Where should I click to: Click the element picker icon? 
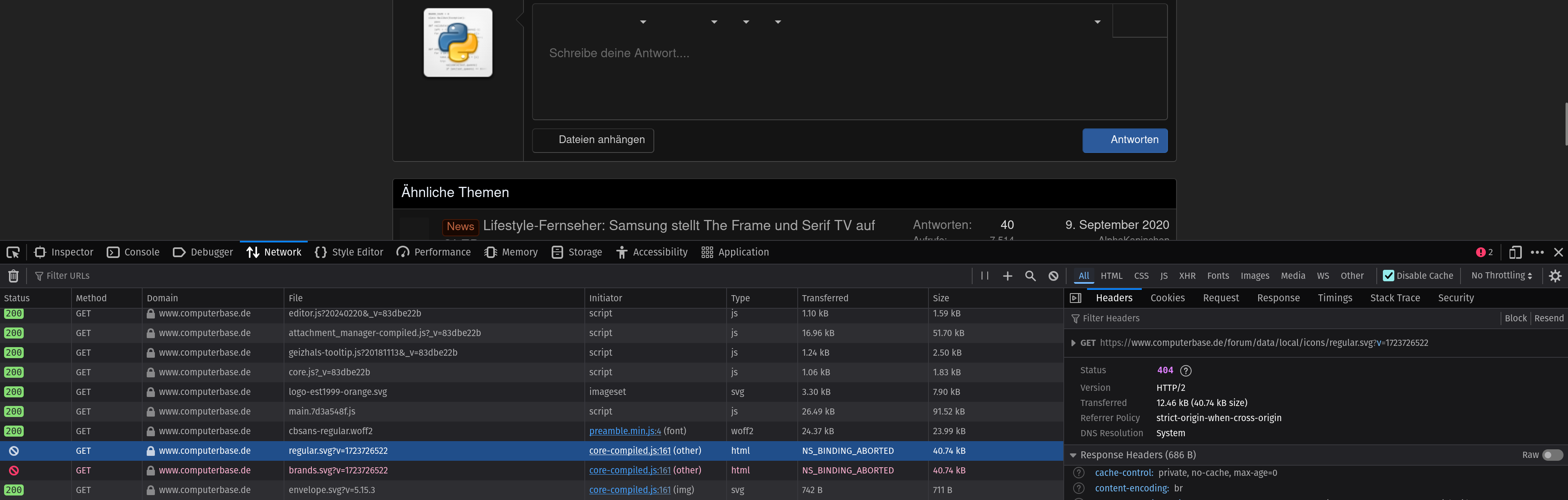[13, 252]
